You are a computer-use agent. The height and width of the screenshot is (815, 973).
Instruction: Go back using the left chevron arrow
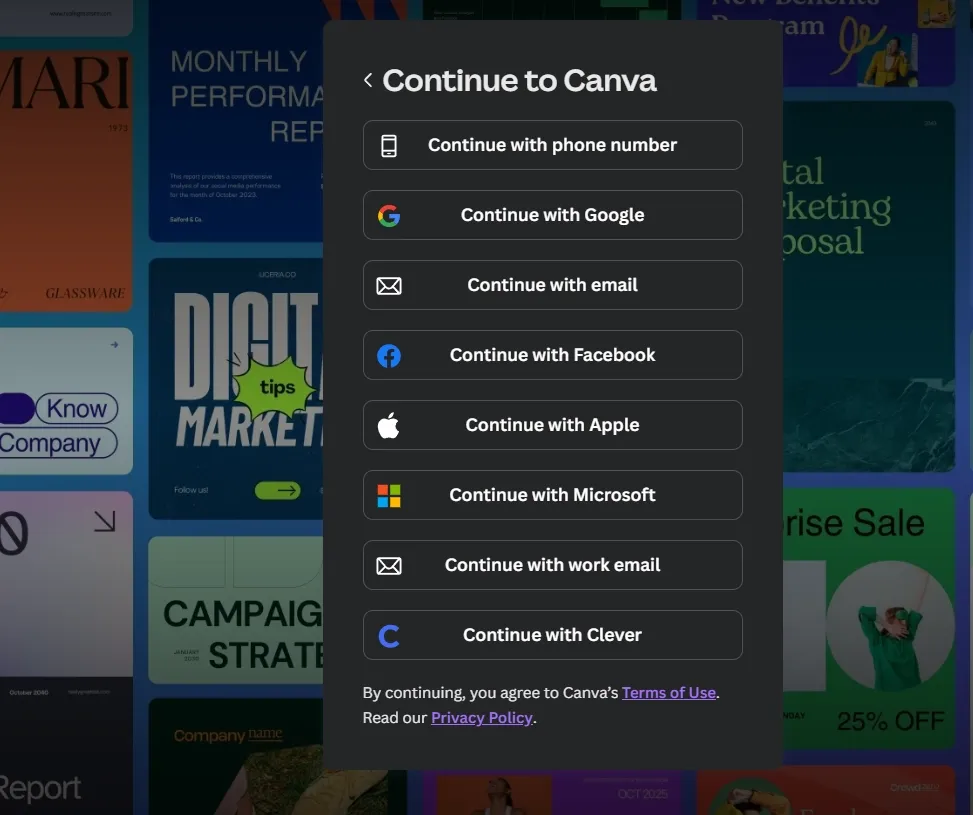[x=368, y=80]
